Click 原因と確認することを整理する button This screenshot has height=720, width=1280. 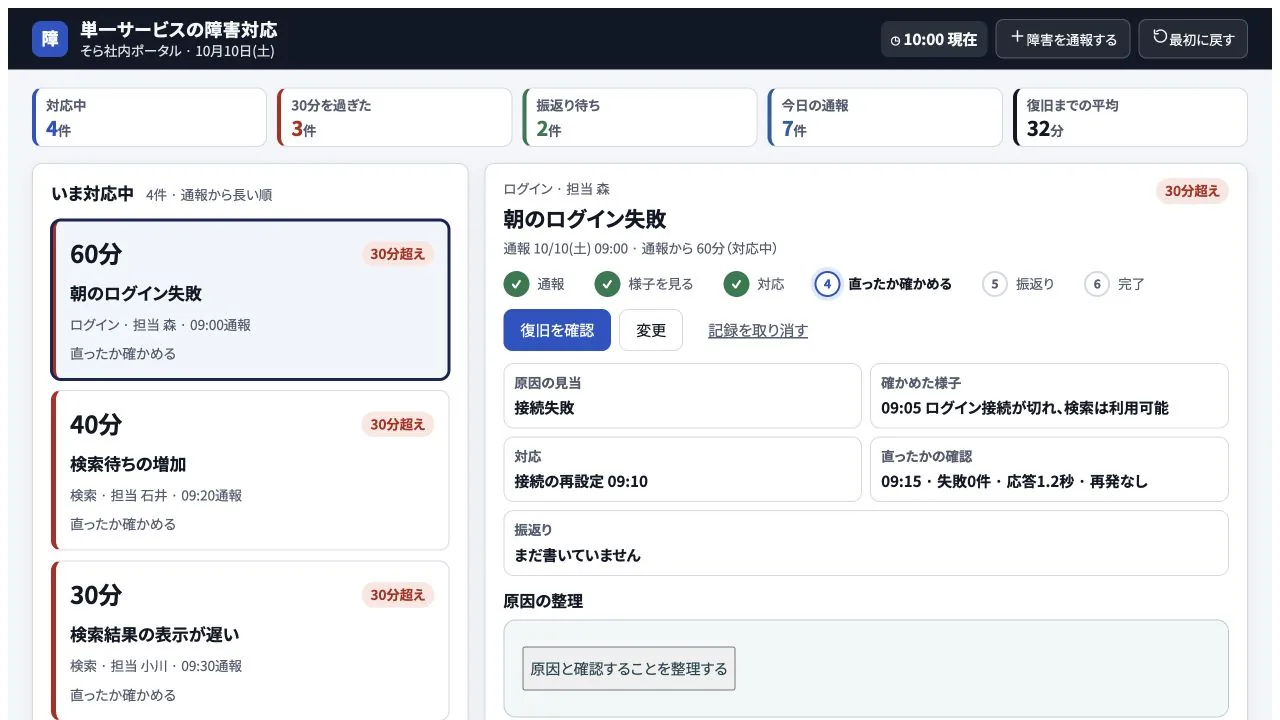629,668
